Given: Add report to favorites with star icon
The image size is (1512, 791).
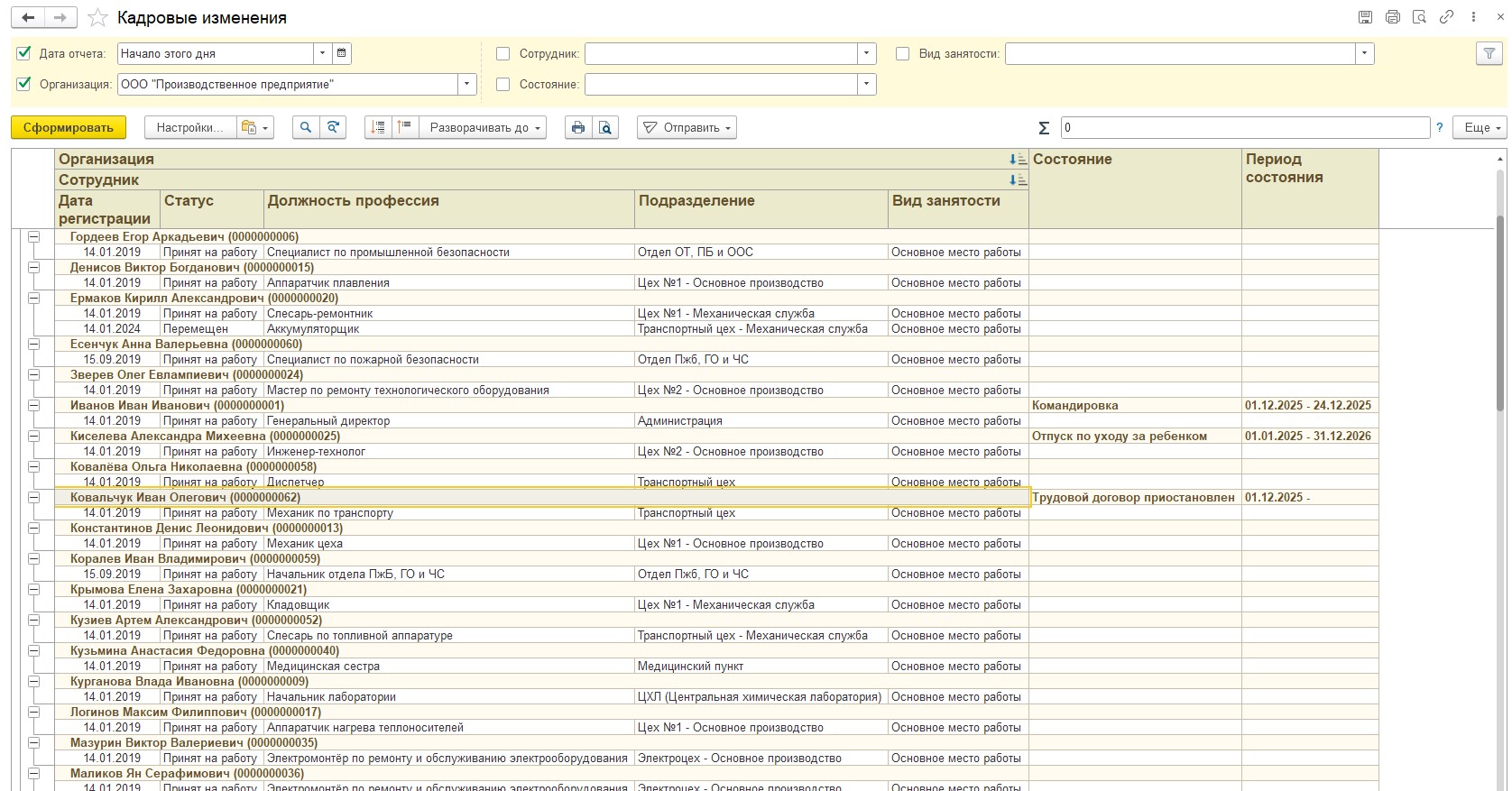Looking at the screenshot, I should click(x=98, y=18).
